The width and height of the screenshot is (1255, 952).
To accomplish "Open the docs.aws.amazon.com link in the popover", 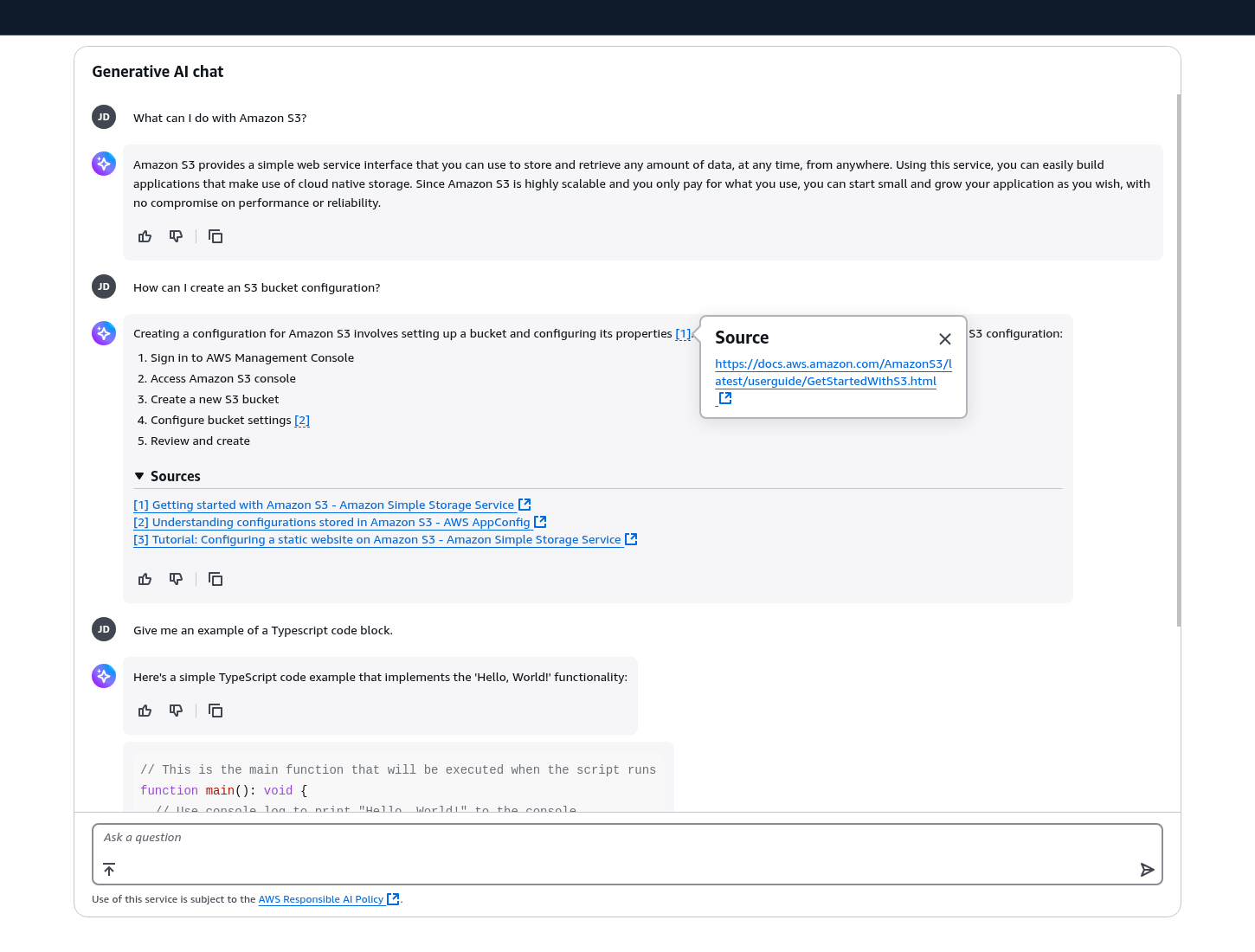I will (833, 372).
